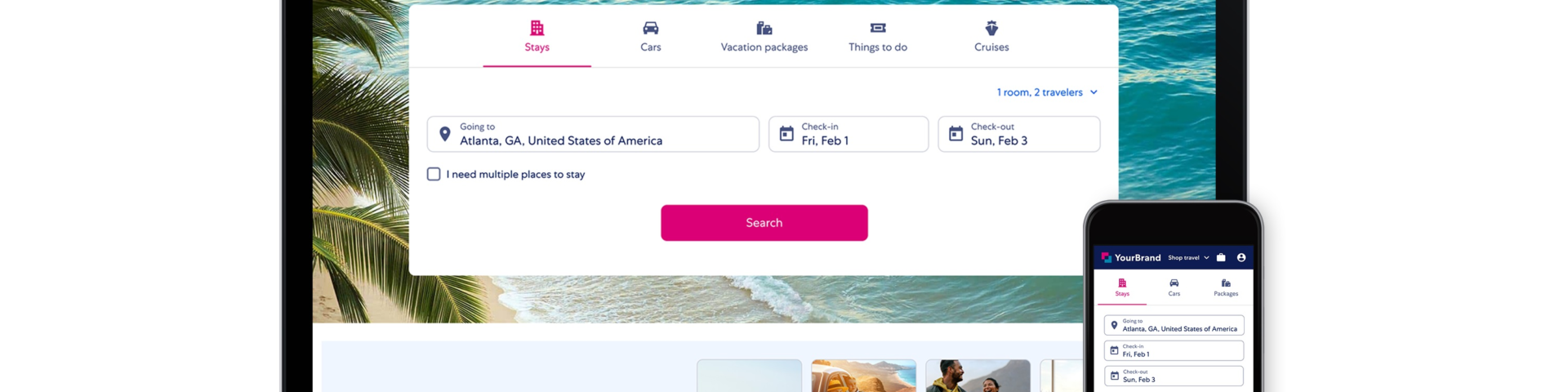Click the Check-in calendar icon
This screenshot has width=1568, height=392.
coord(786,134)
